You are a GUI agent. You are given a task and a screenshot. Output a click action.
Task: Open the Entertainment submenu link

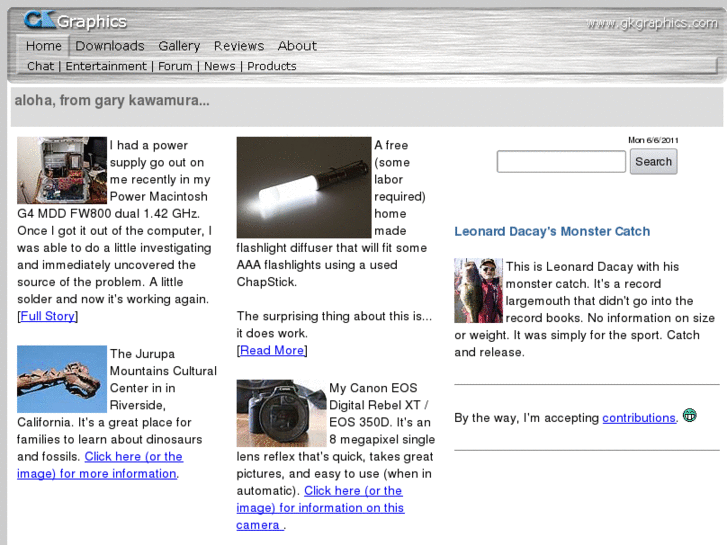point(106,66)
